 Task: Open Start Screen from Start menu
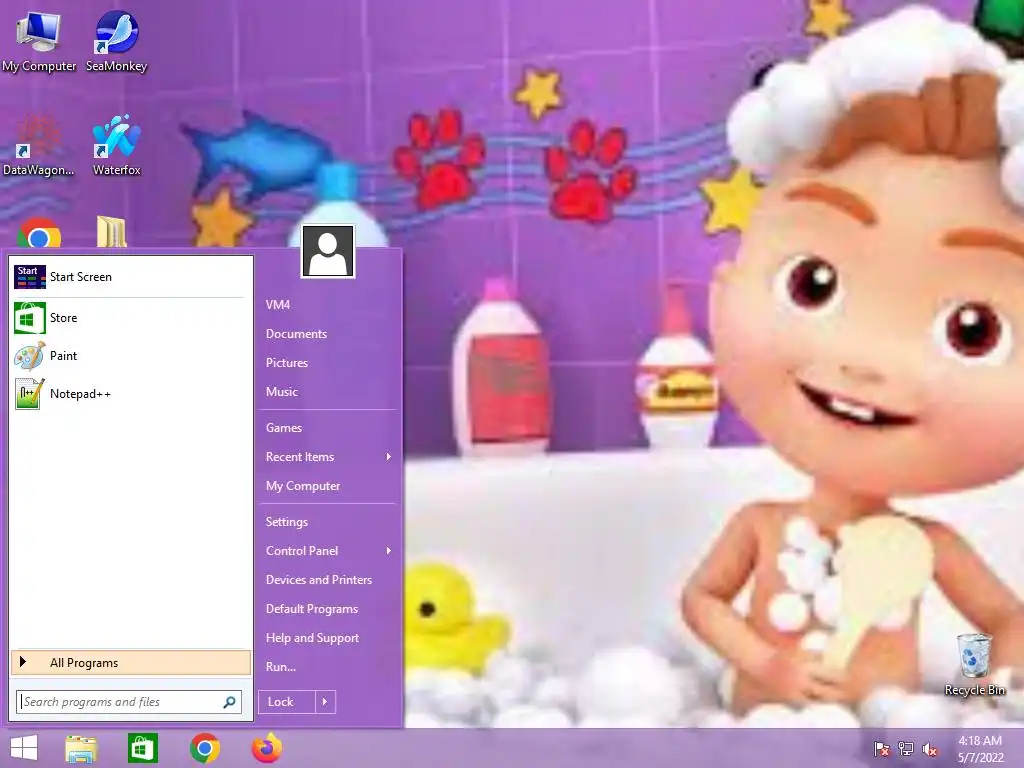[131, 277]
